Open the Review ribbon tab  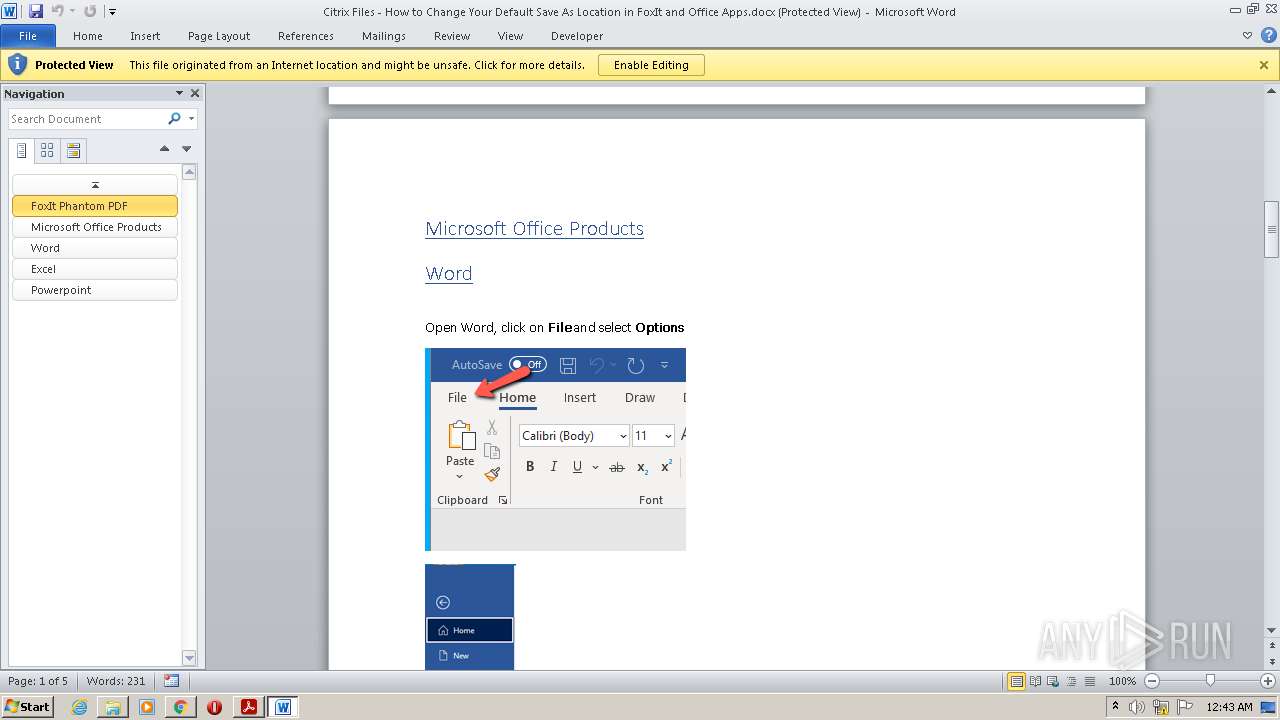pyautogui.click(x=452, y=36)
